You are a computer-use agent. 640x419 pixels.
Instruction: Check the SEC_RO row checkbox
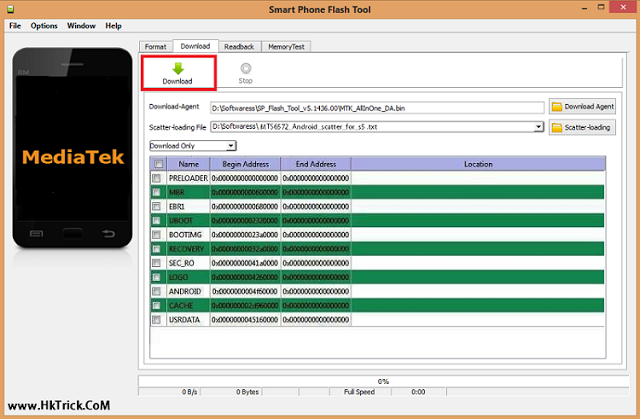[156, 263]
